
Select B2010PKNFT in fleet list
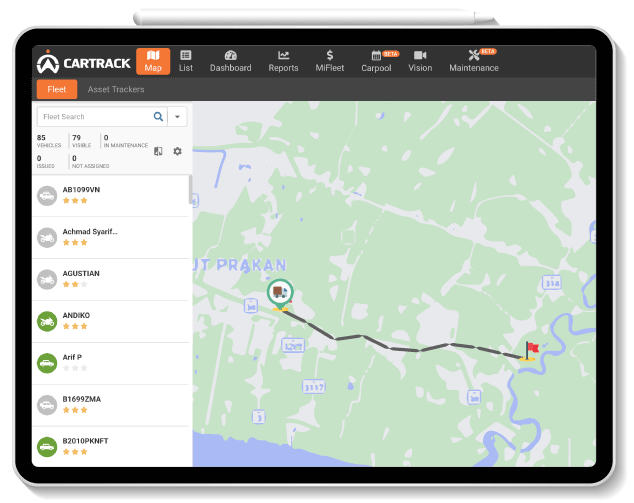(x=110, y=447)
